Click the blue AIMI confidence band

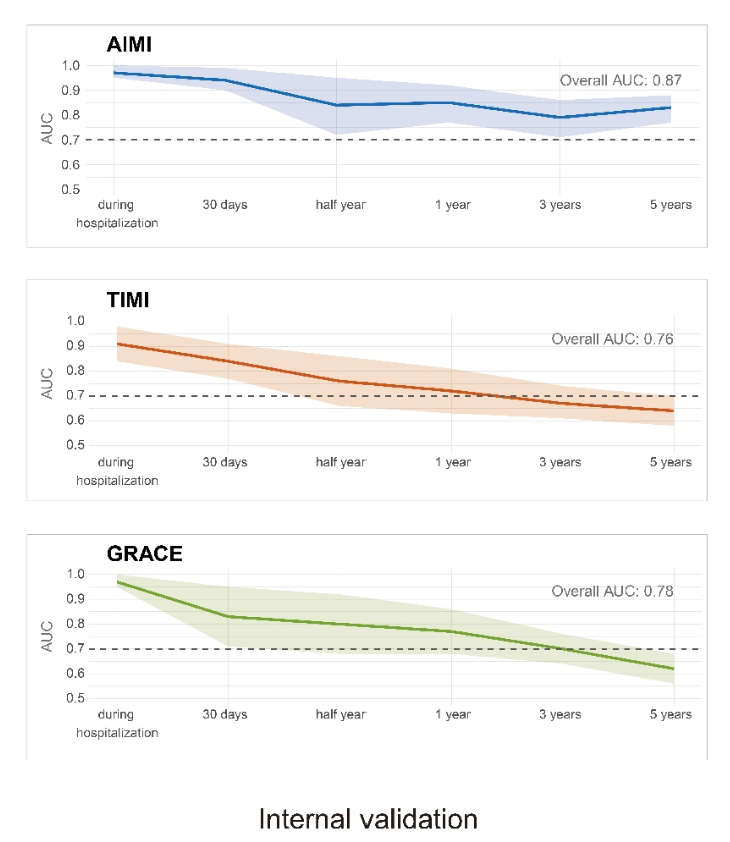(337, 121)
